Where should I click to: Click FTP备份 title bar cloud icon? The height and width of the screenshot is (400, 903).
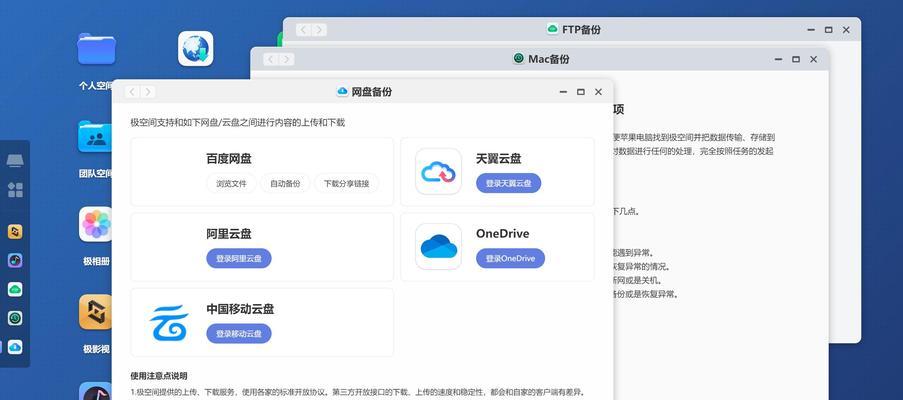click(553, 29)
